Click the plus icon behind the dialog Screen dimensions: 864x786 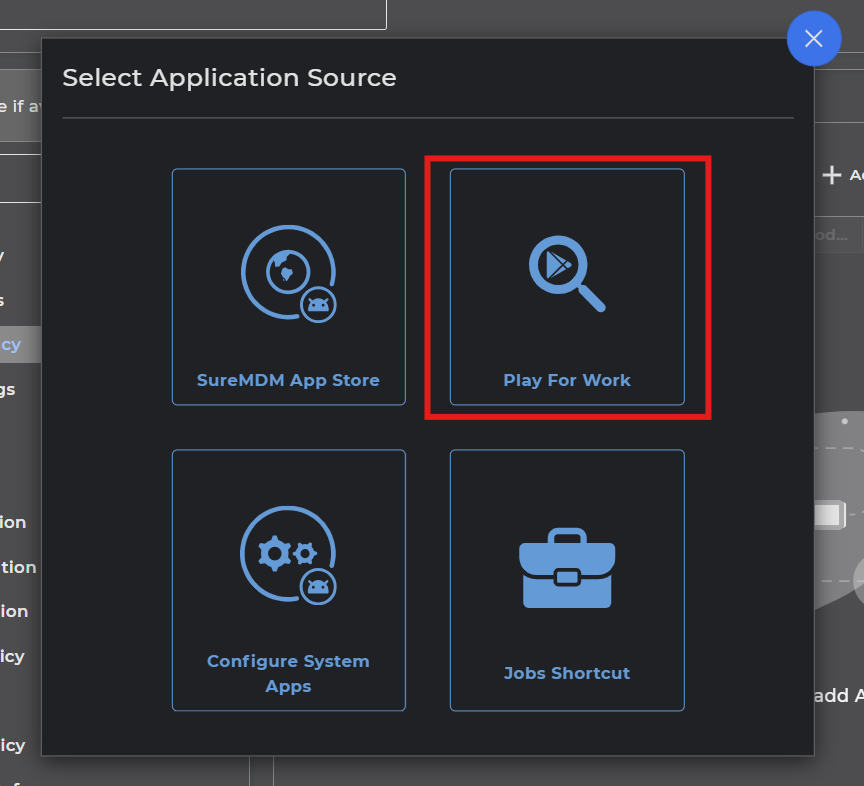tap(831, 175)
